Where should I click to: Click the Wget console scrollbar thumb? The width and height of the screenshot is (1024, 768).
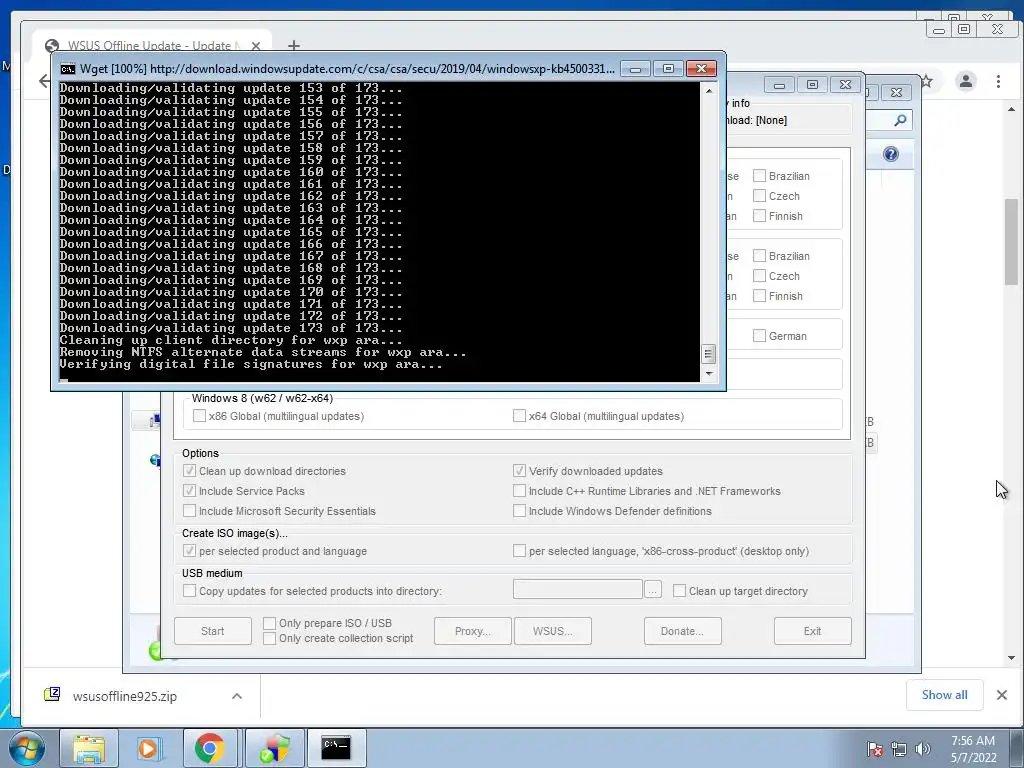[709, 354]
